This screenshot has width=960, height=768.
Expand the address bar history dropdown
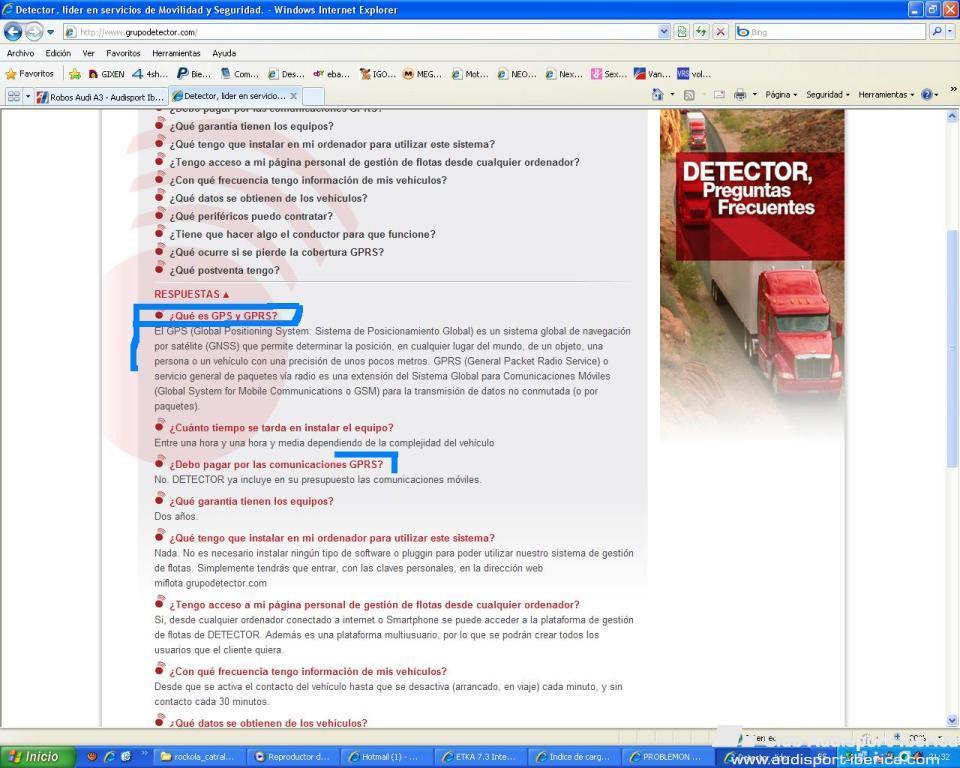point(664,32)
